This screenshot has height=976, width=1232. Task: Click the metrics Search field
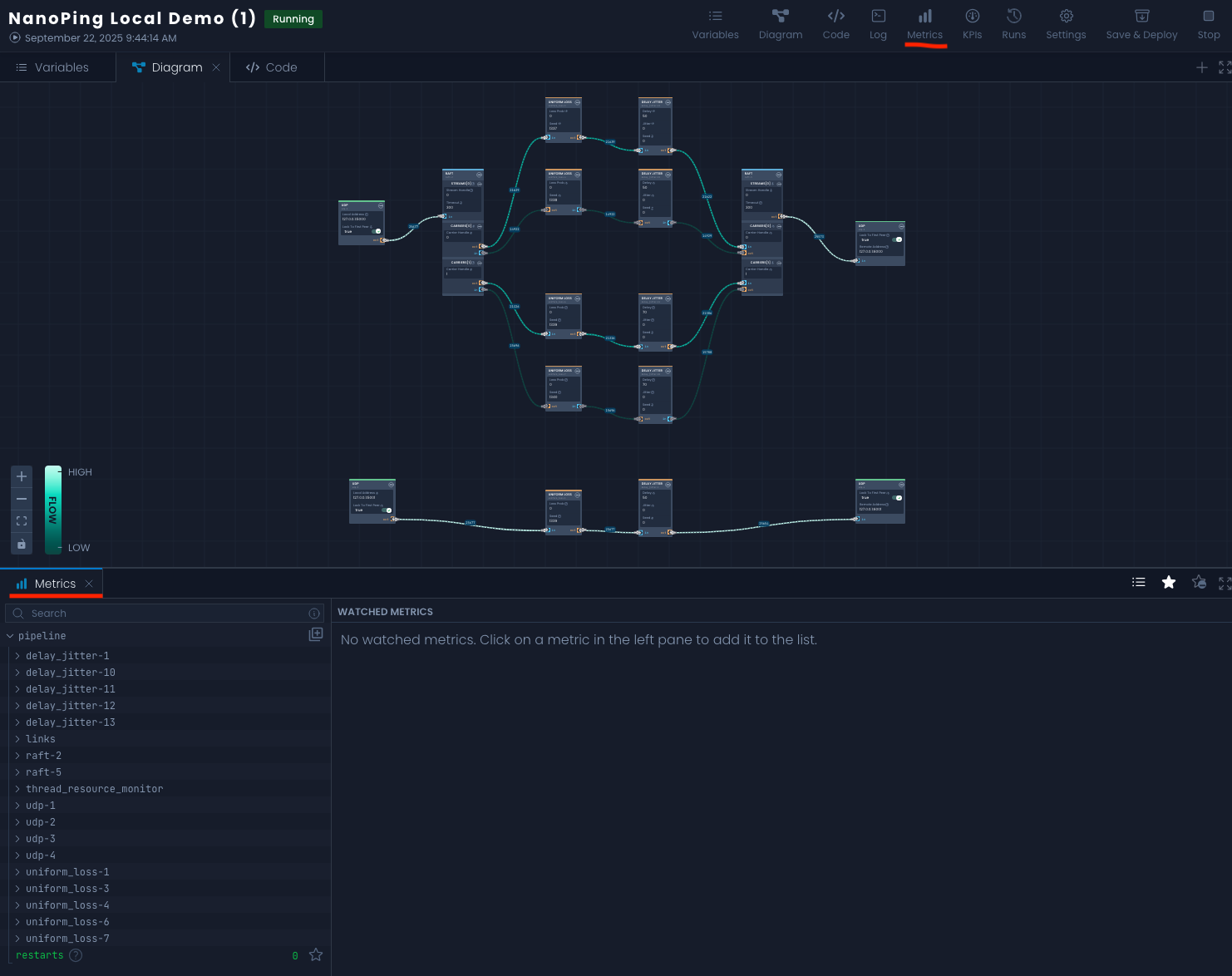point(158,613)
